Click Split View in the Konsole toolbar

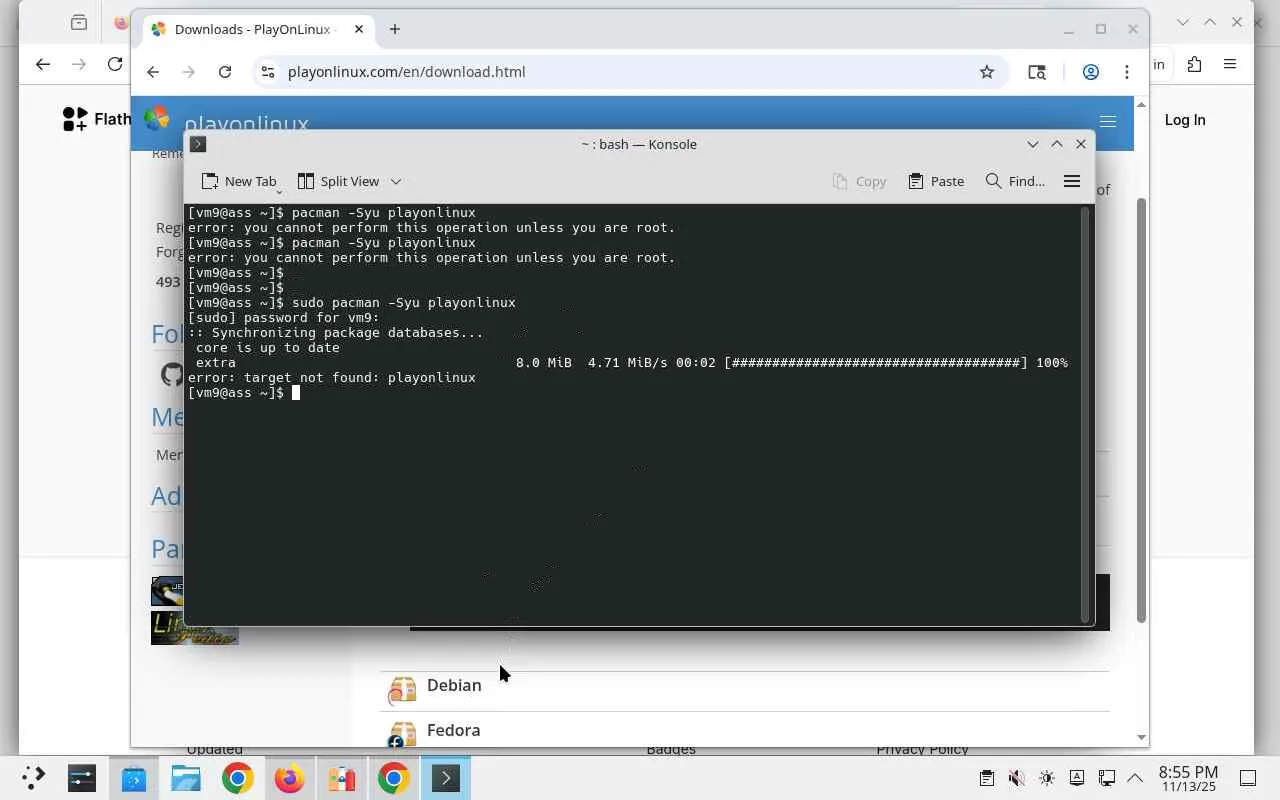pyautogui.click(x=339, y=181)
